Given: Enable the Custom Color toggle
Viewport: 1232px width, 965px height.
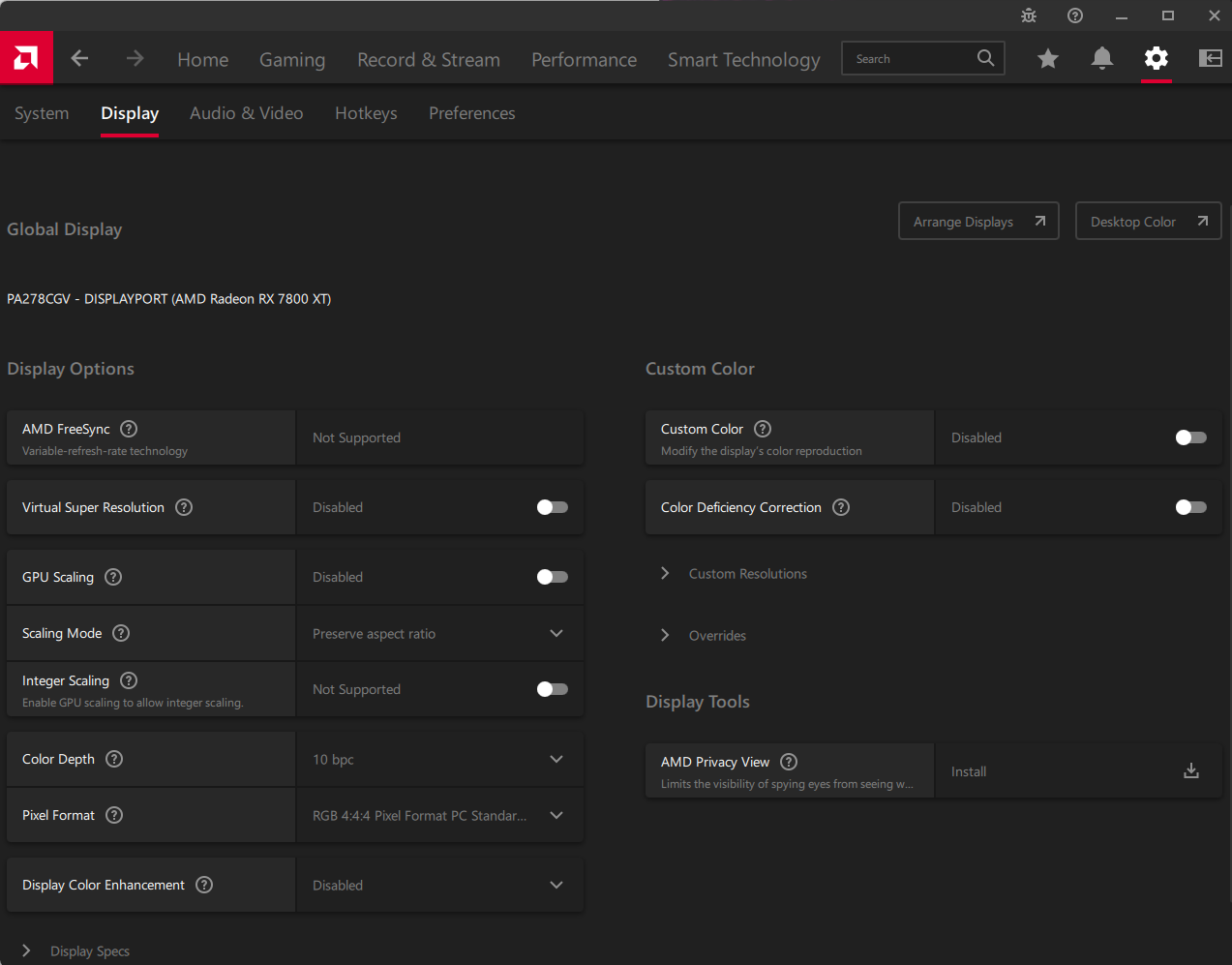Looking at the screenshot, I should (x=1190, y=437).
